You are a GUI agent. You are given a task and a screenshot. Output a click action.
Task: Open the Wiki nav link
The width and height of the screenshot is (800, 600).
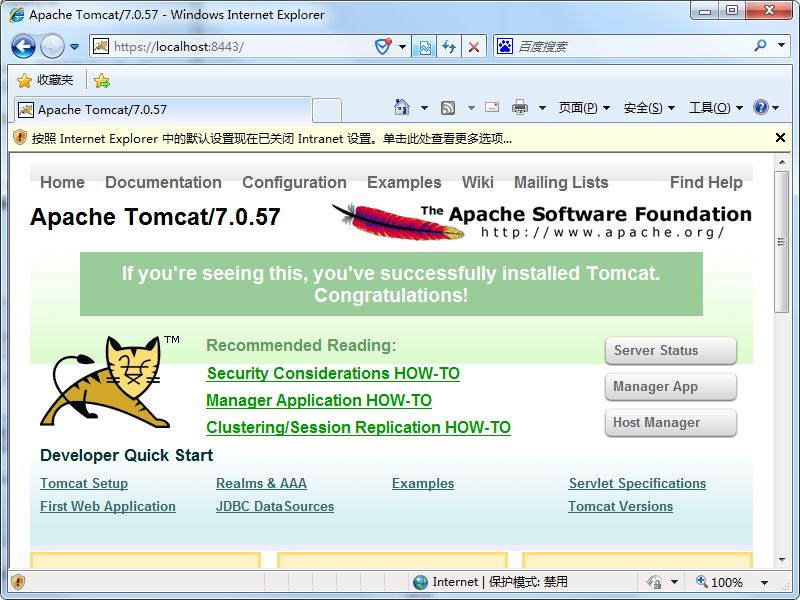click(478, 182)
